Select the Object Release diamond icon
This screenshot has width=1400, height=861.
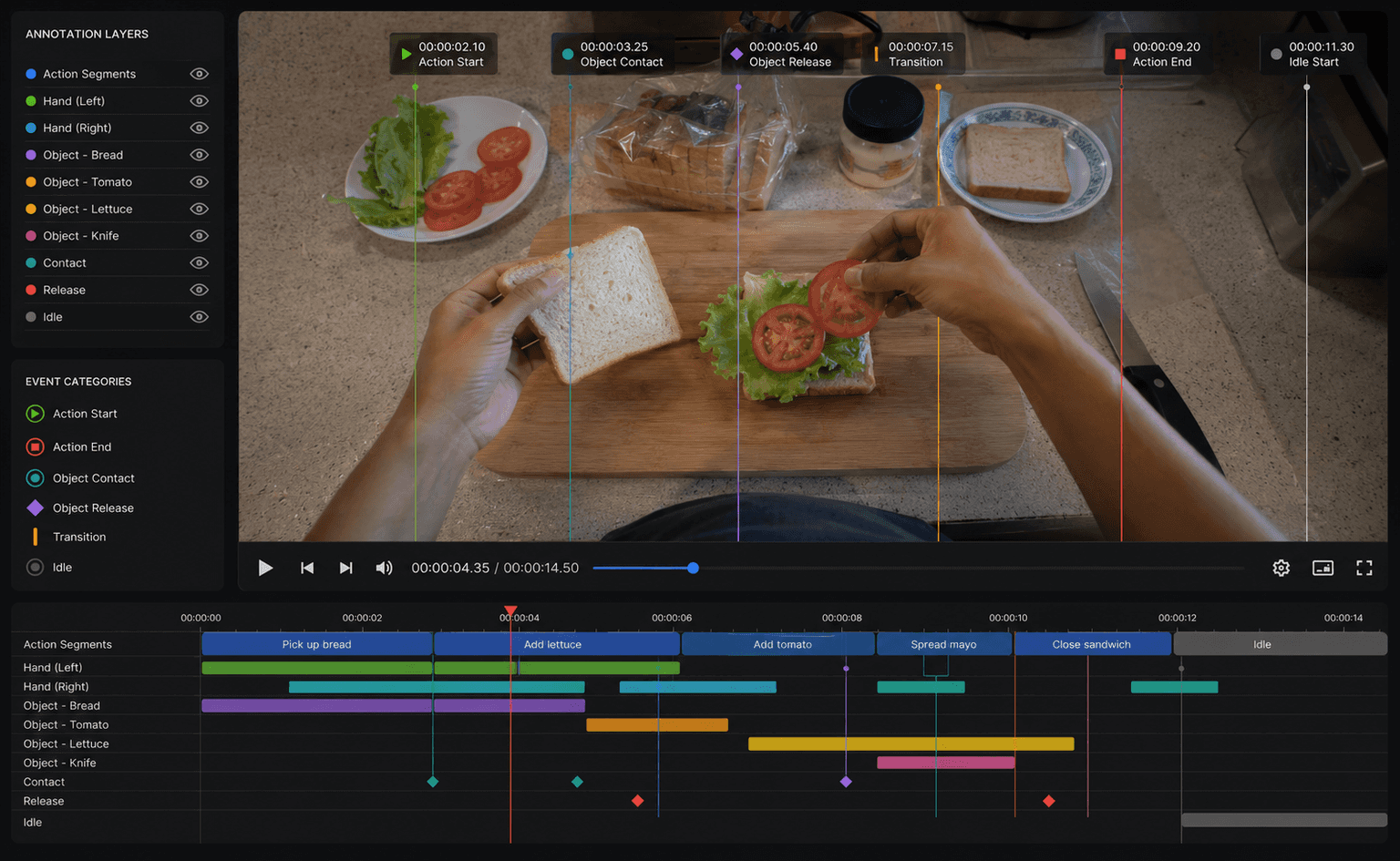pyautogui.click(x=35, y=507)
